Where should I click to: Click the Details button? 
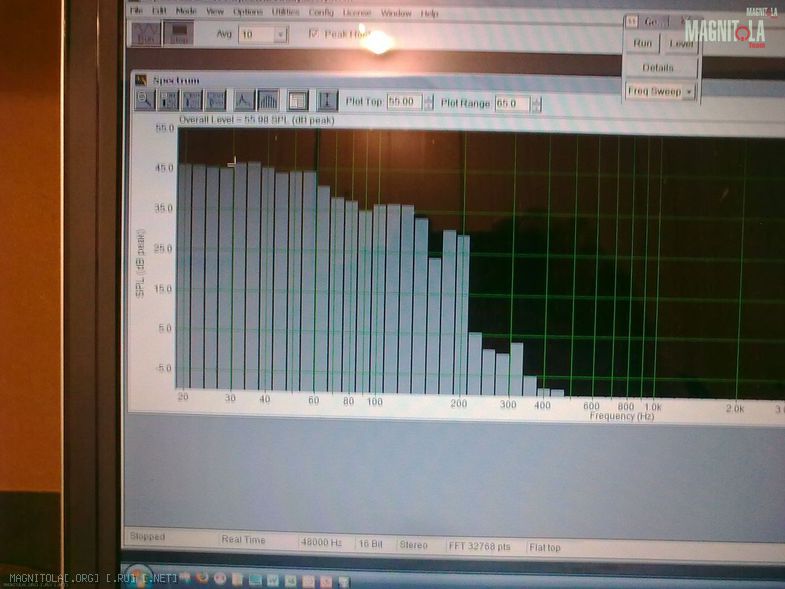(658, 68)
